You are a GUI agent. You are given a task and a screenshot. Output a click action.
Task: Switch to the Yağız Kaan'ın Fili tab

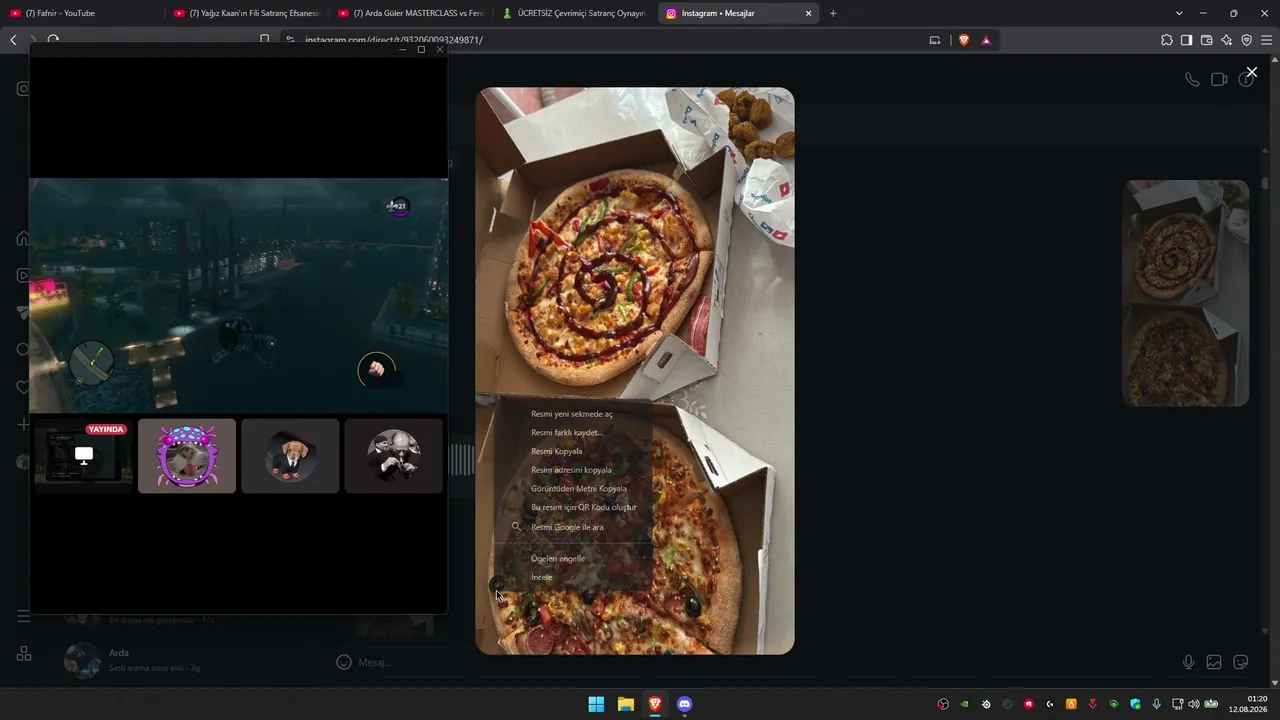[245, 13]
